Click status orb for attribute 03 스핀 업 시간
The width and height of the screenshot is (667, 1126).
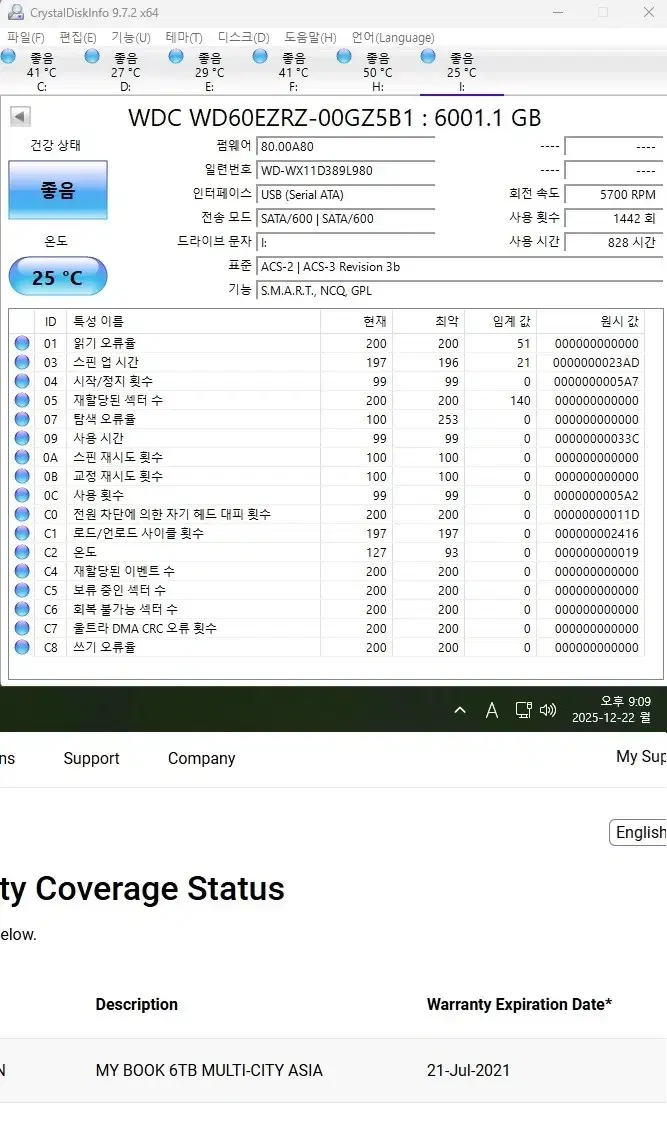pyautogui.click(x=22, y=362)
